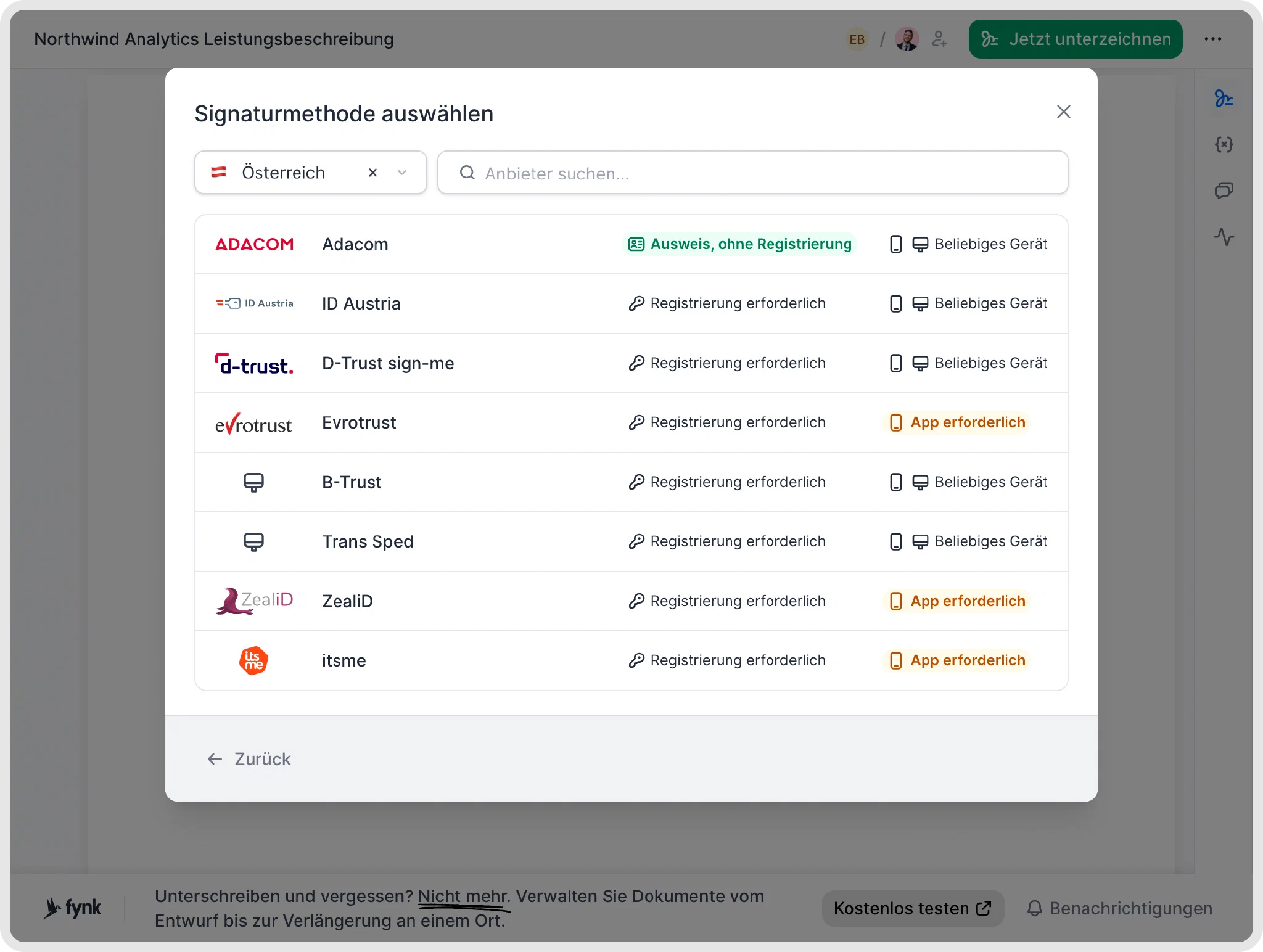Click Beliebiges Gerät in the Adacom row
The width and height of the screenshot is (1263, 952).
coord(968,244)
